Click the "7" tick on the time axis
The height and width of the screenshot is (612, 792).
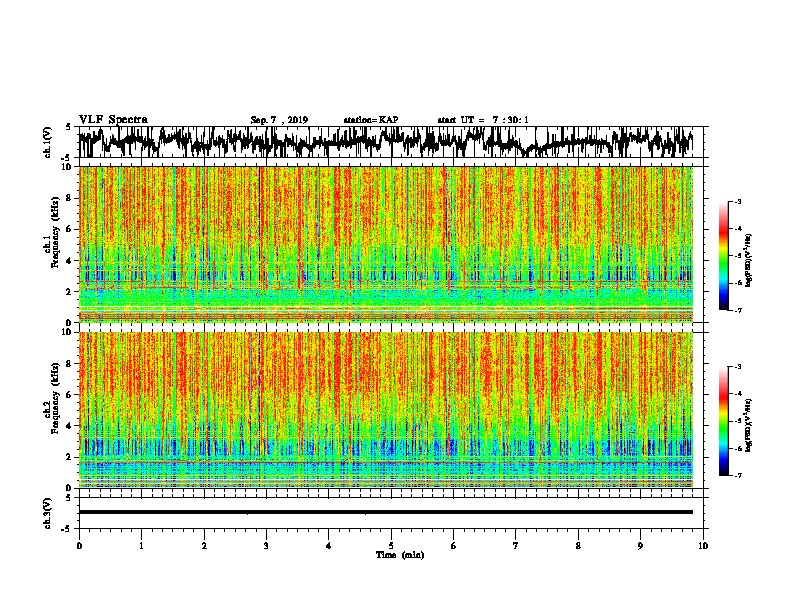[x=516, y=546]
